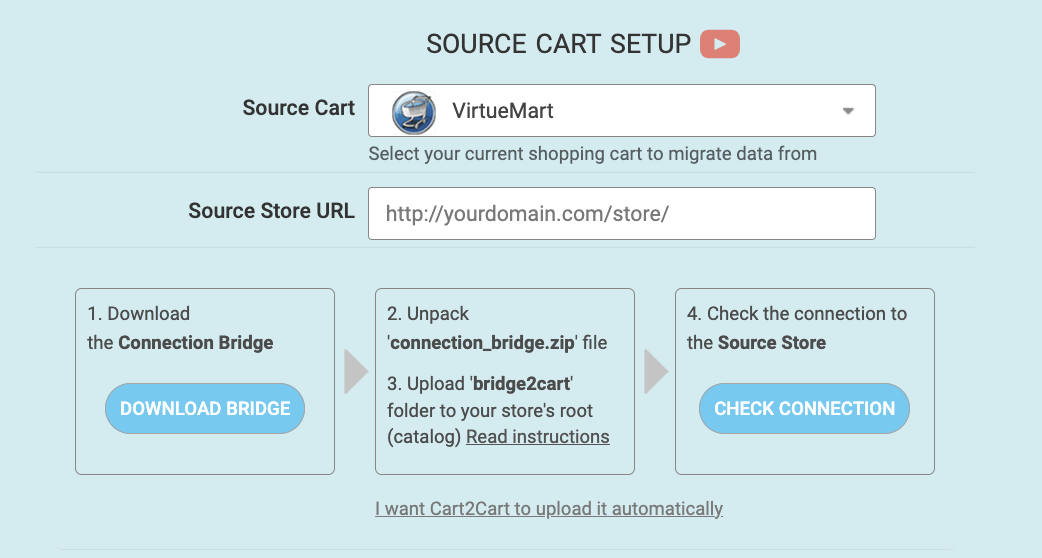
Task: Focus the Source Store URL input field
Action: click(x=621, y=213)
